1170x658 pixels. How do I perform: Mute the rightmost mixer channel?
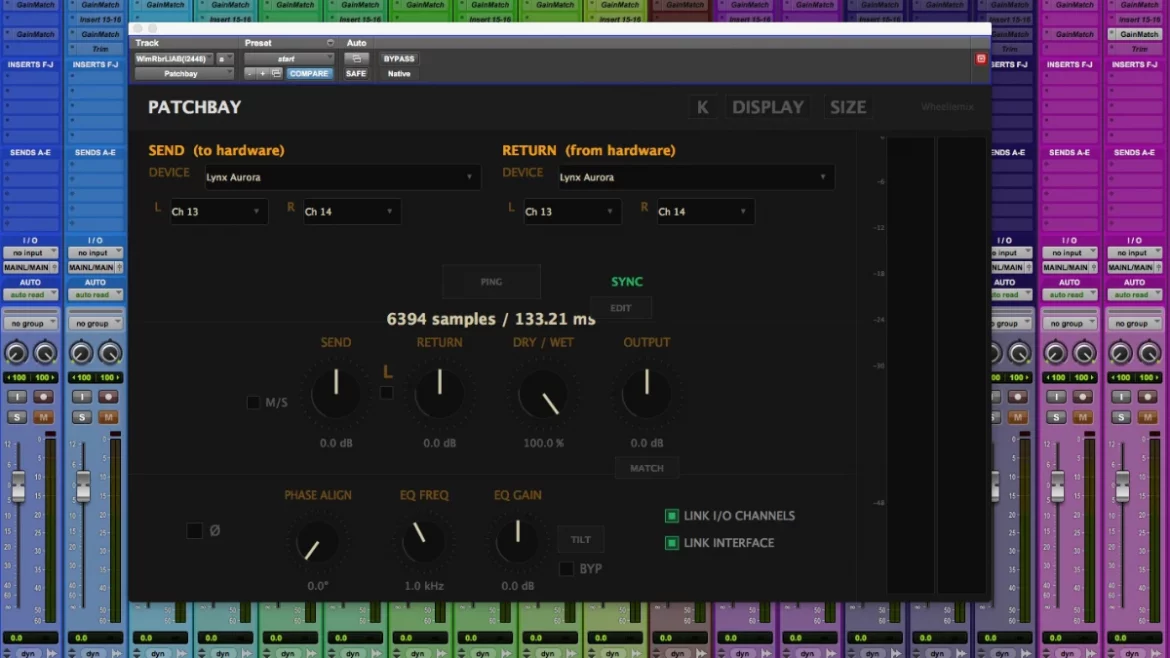[1148, 417]
